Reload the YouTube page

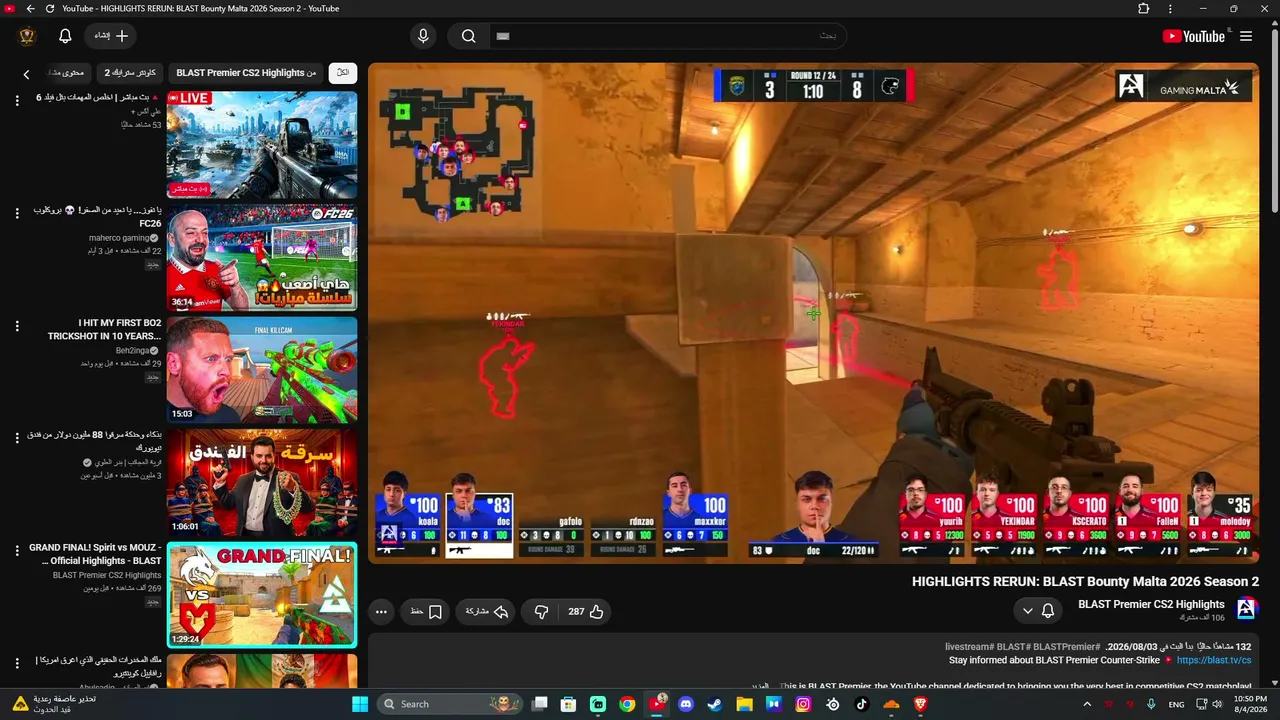click(50, 9)
